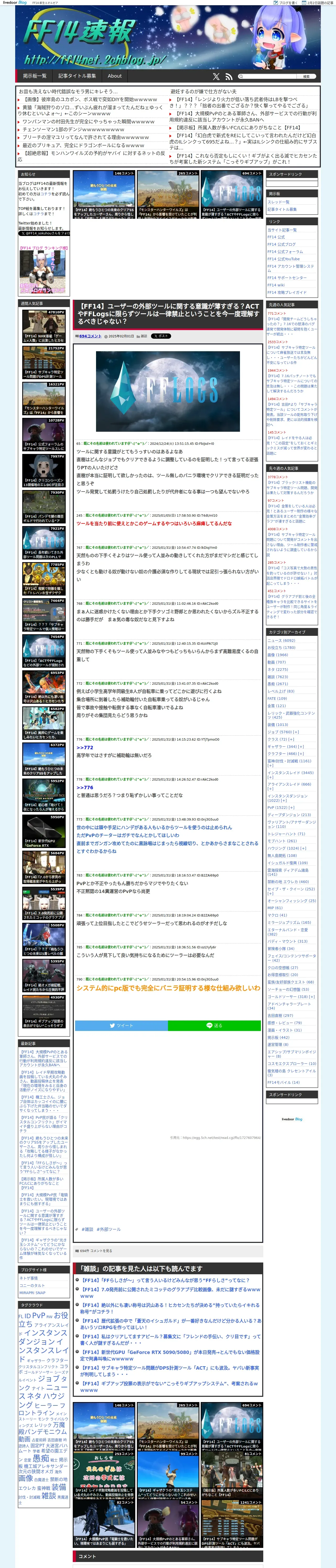Open the 掲示板一覧 menu item
The height and width of the screenshot is (1568, 336).
point(35,76)
